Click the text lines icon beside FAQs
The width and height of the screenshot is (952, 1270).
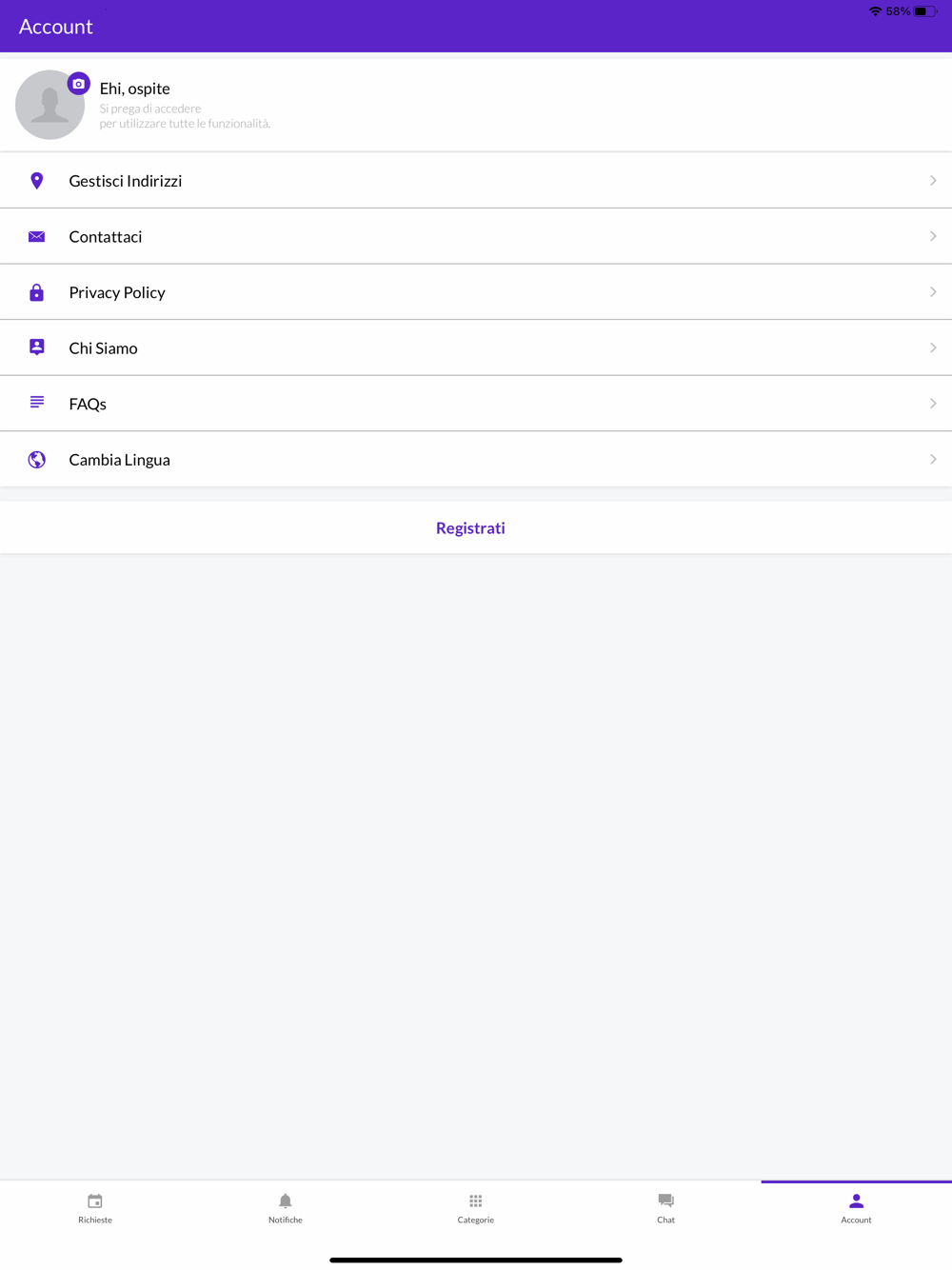pos(37,403)
